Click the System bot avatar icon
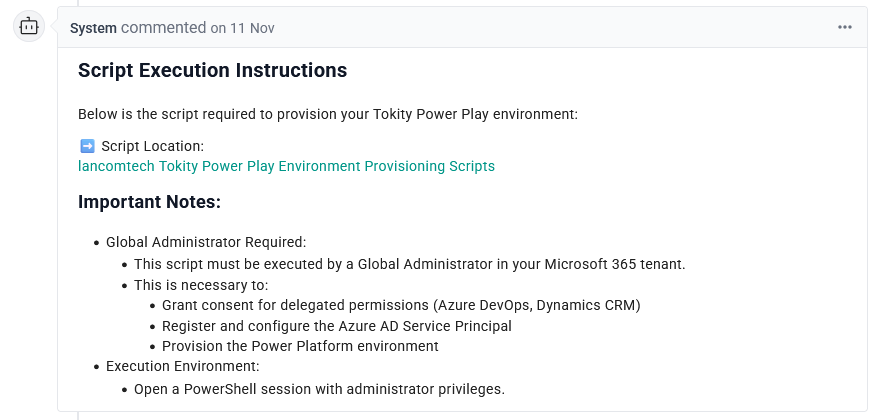Screen dimensions: 876x420 tap(29, 27)
